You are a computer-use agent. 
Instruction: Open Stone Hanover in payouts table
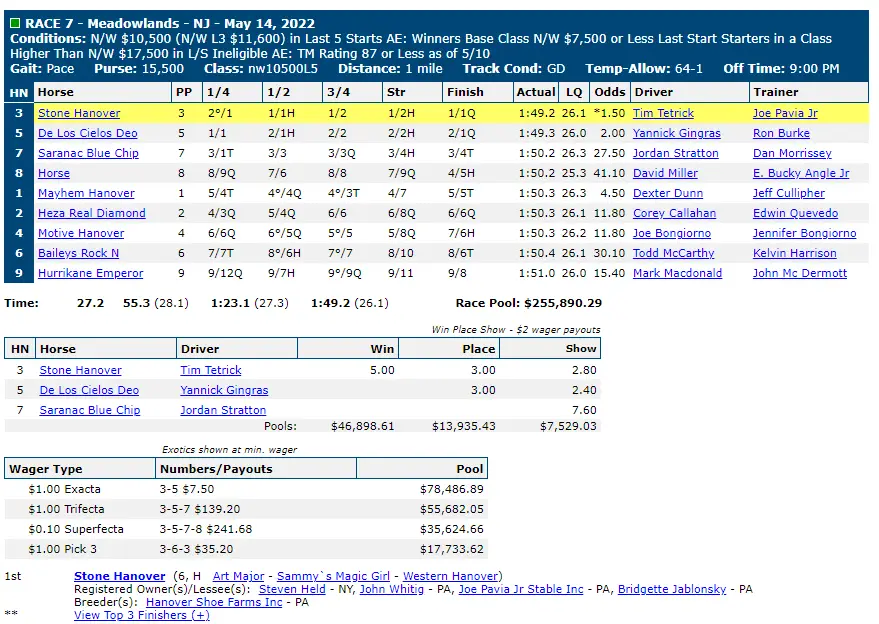coord(81,371)
